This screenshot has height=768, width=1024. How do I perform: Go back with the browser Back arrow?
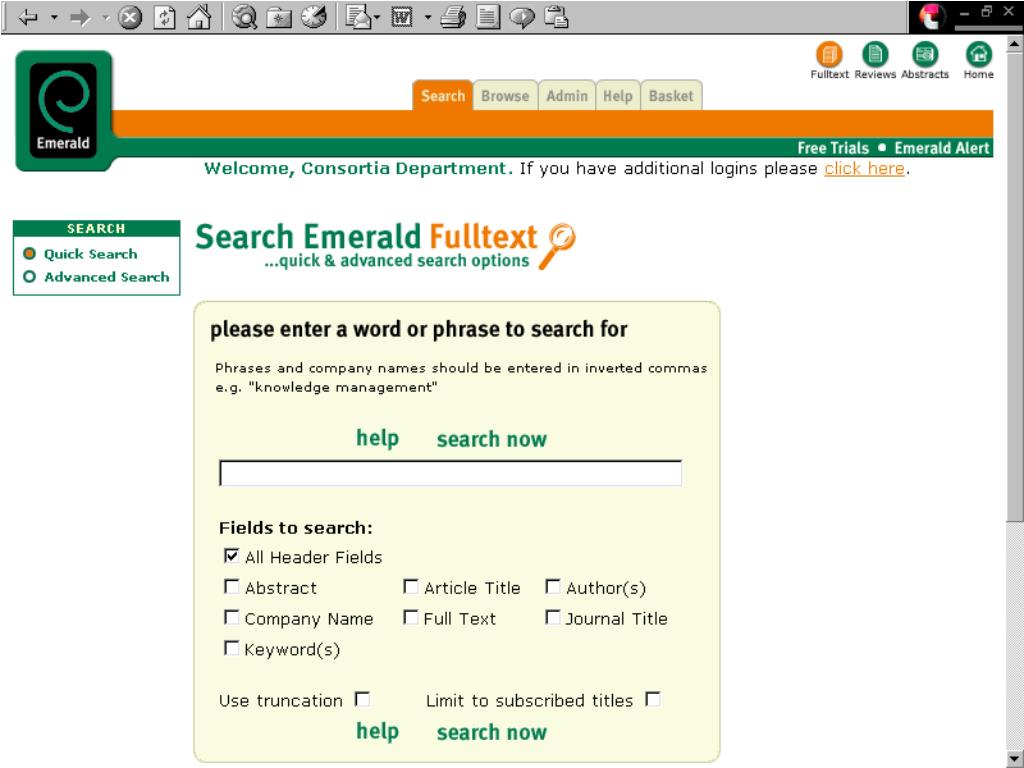(28, 17)
